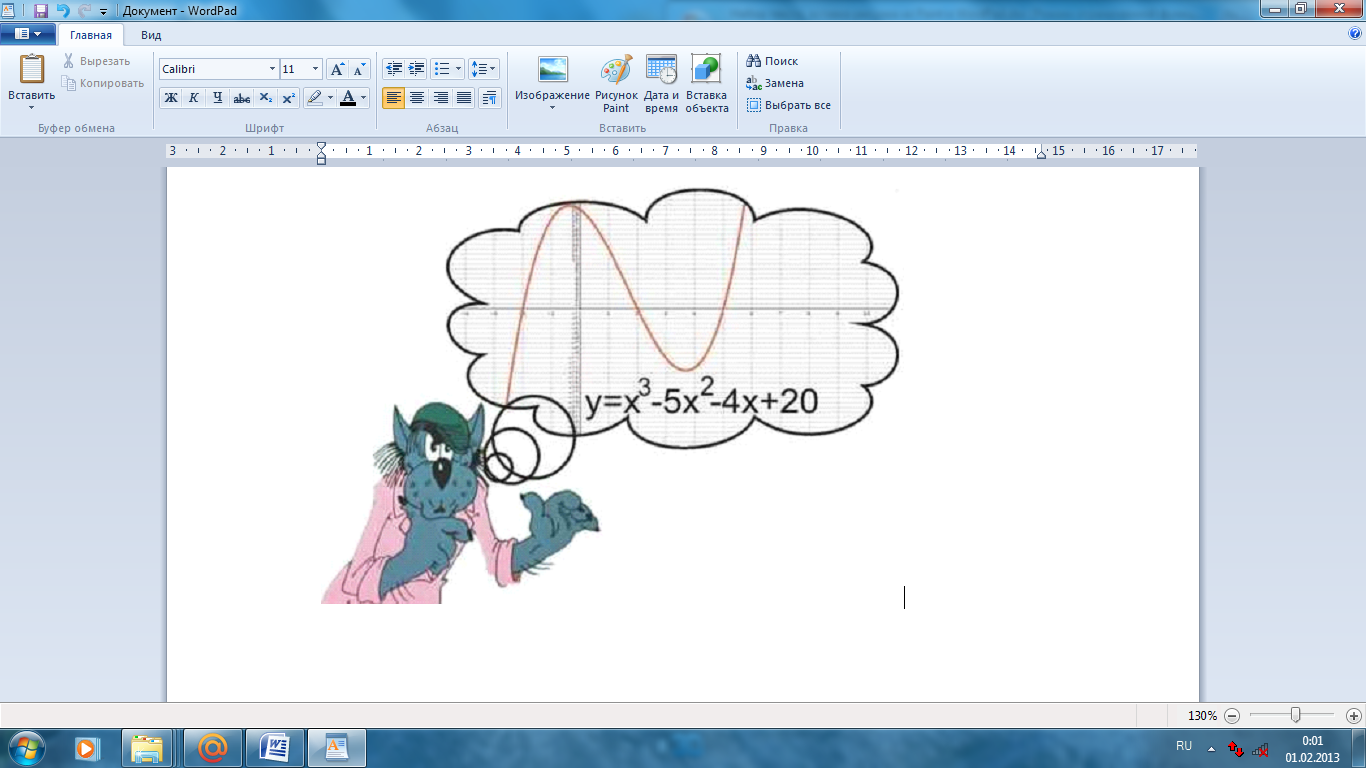Select center text alignment

417,98
